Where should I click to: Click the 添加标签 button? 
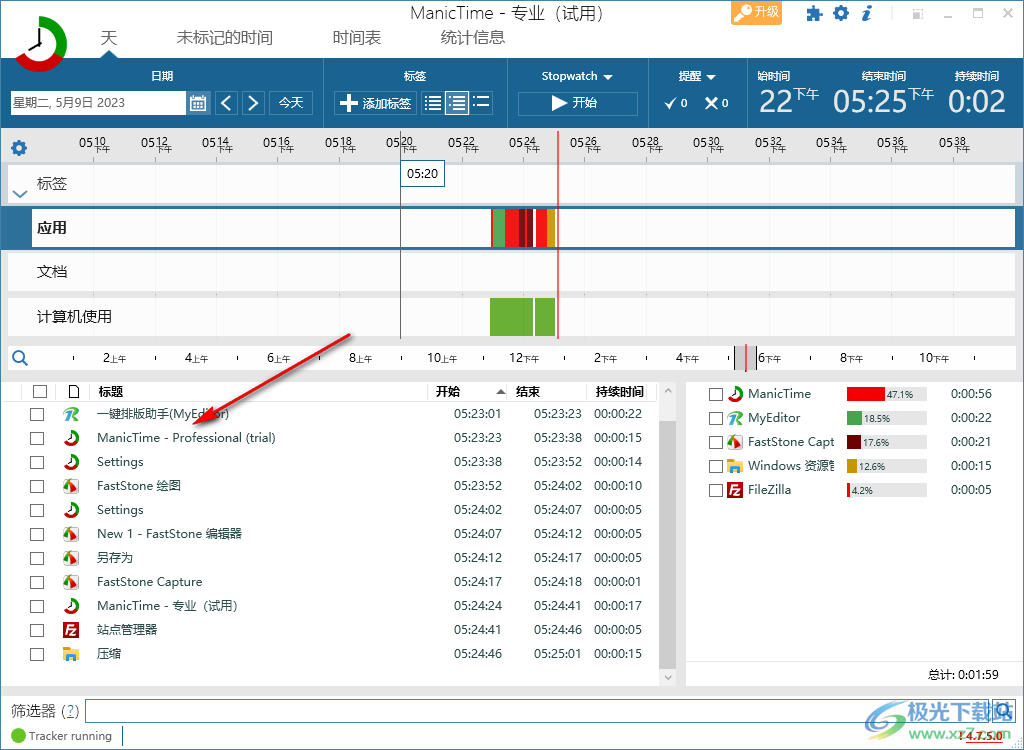pyautogui.click(x=376, y=103)
